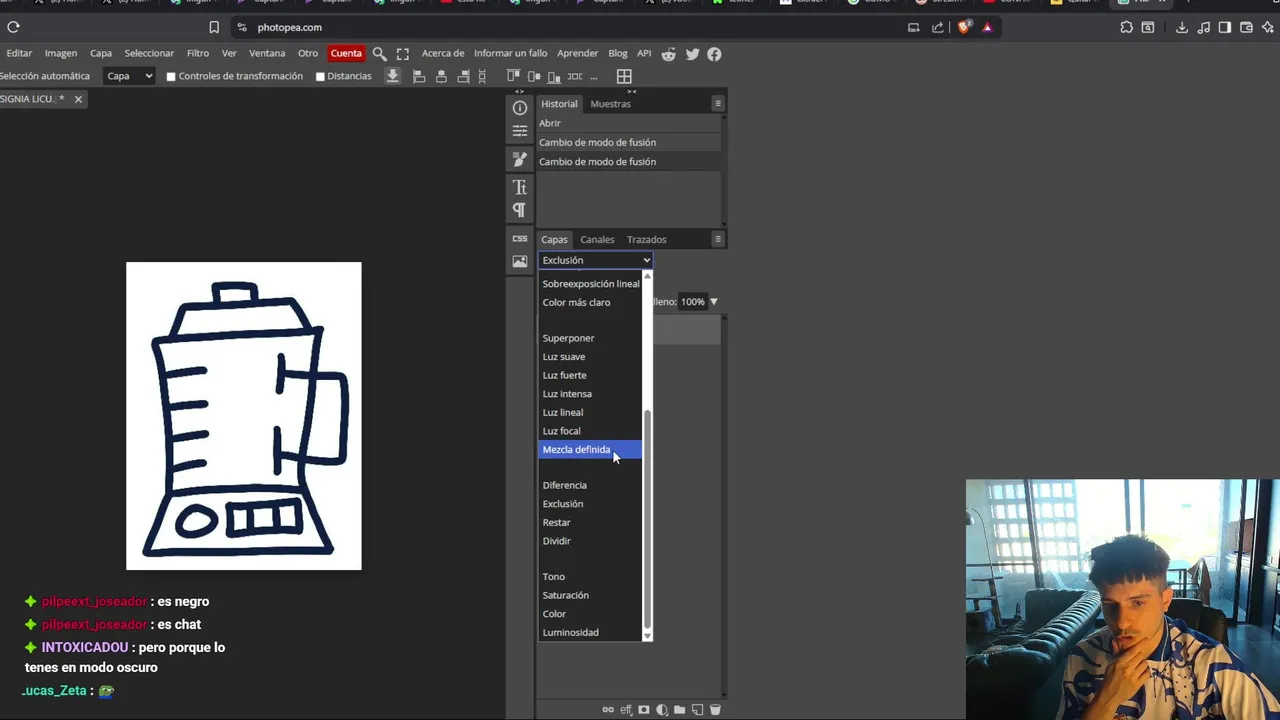Open the Brush panel icon

[x=520, y=159]
